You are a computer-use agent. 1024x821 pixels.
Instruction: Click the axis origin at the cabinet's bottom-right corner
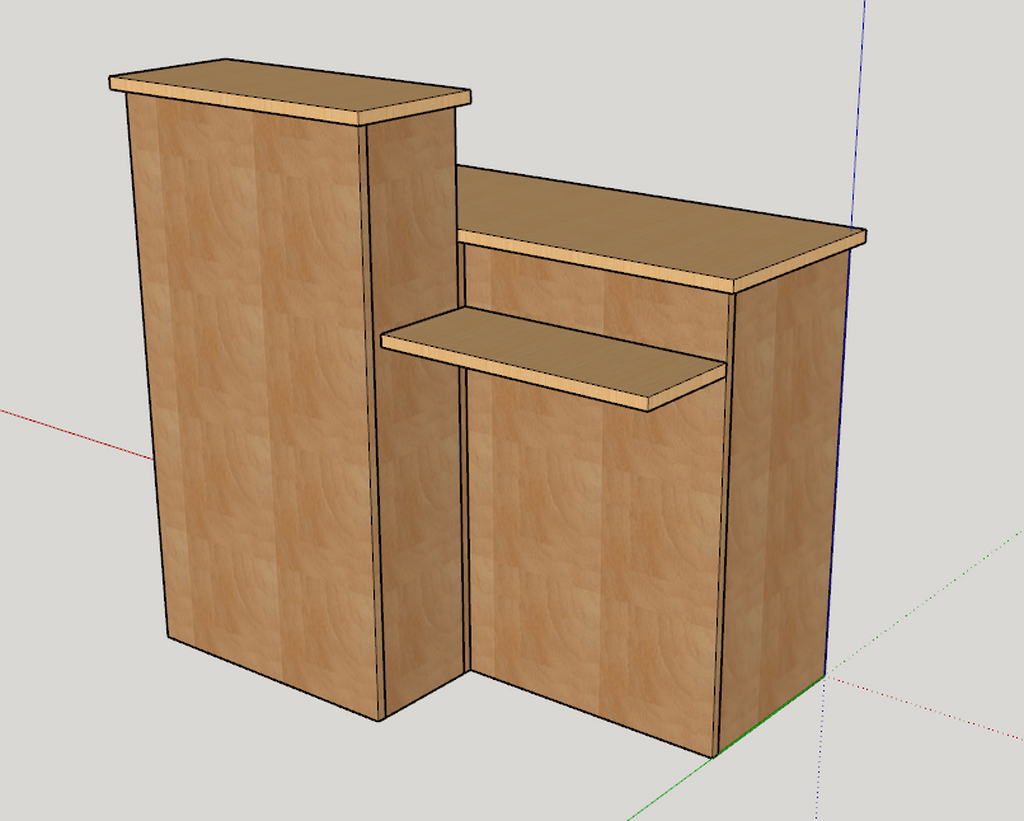[x=825, y=676]
